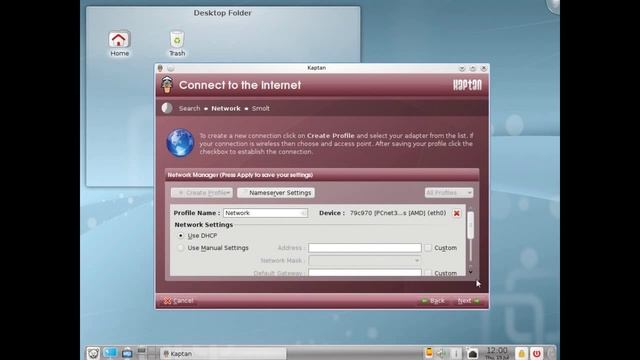Close the Kaptan window
Viewport: 640px width, 360px height.
(484, 68)
